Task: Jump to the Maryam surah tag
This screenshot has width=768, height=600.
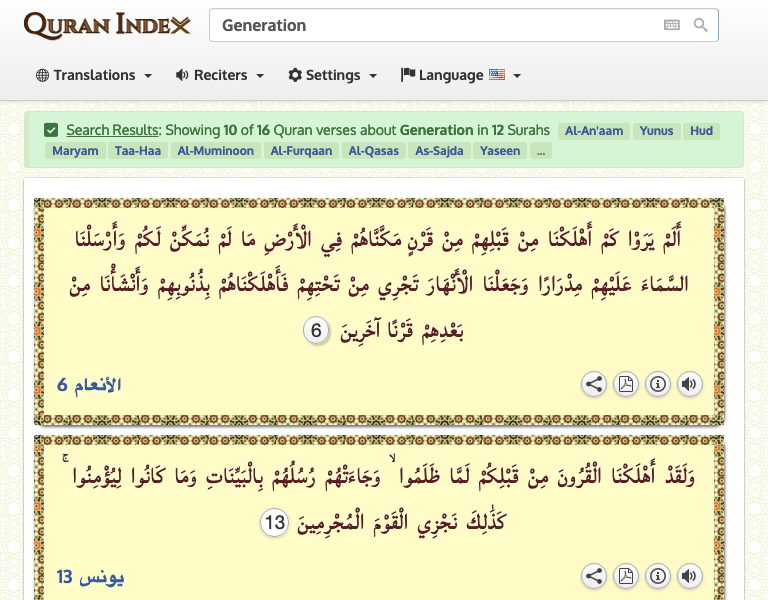Action: click(x=76, y=151)
